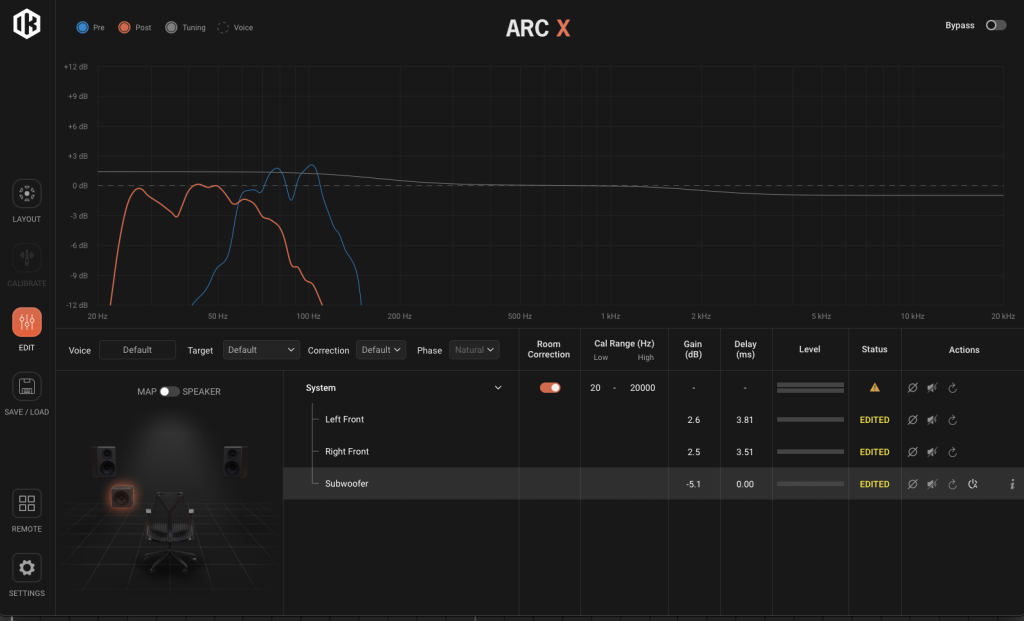Toggle the Bypass switch
The image size is (1024, 621).
(996, 26)
